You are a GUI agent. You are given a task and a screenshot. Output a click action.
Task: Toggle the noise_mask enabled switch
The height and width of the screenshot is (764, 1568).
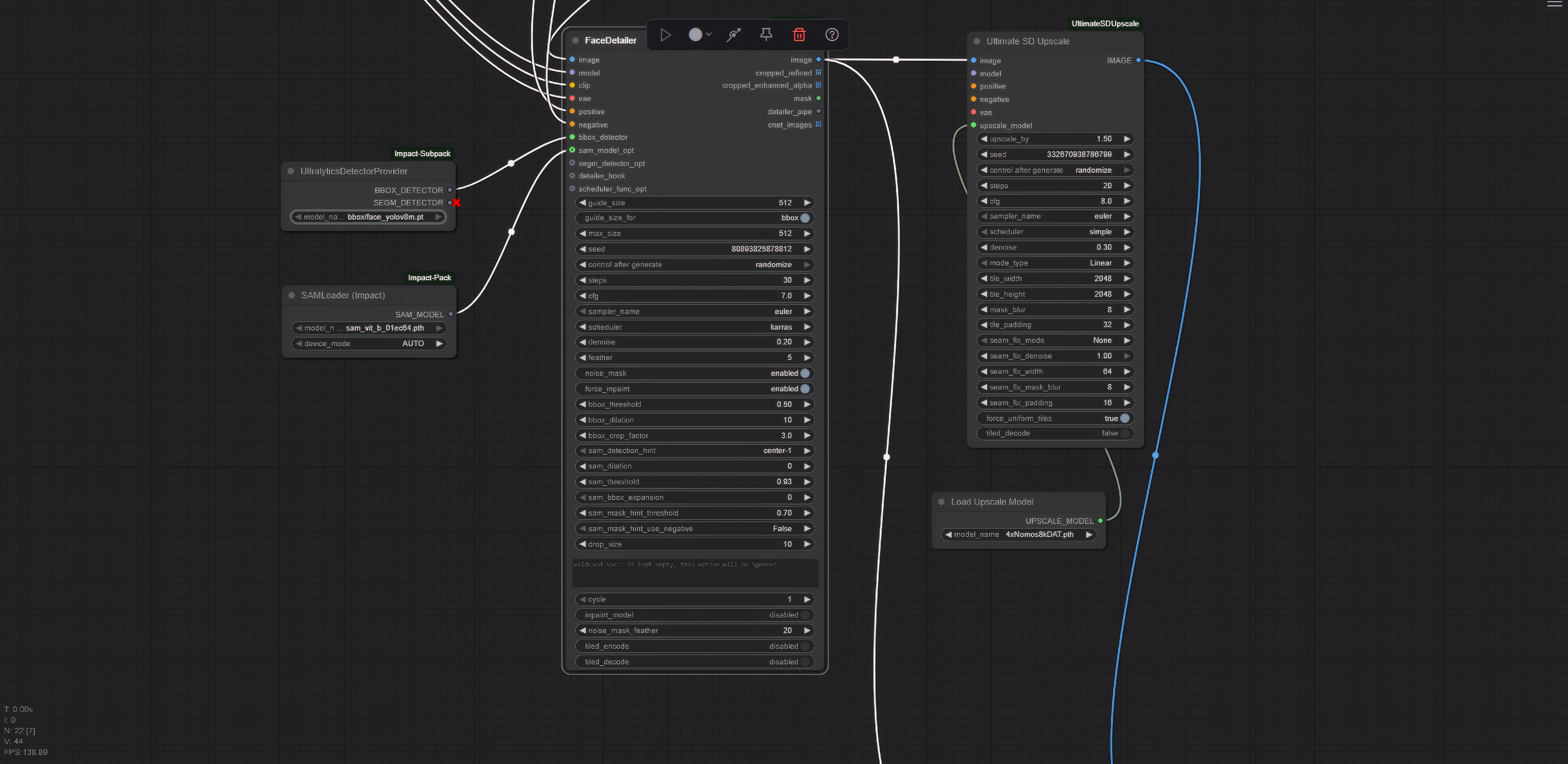[805, 373]
